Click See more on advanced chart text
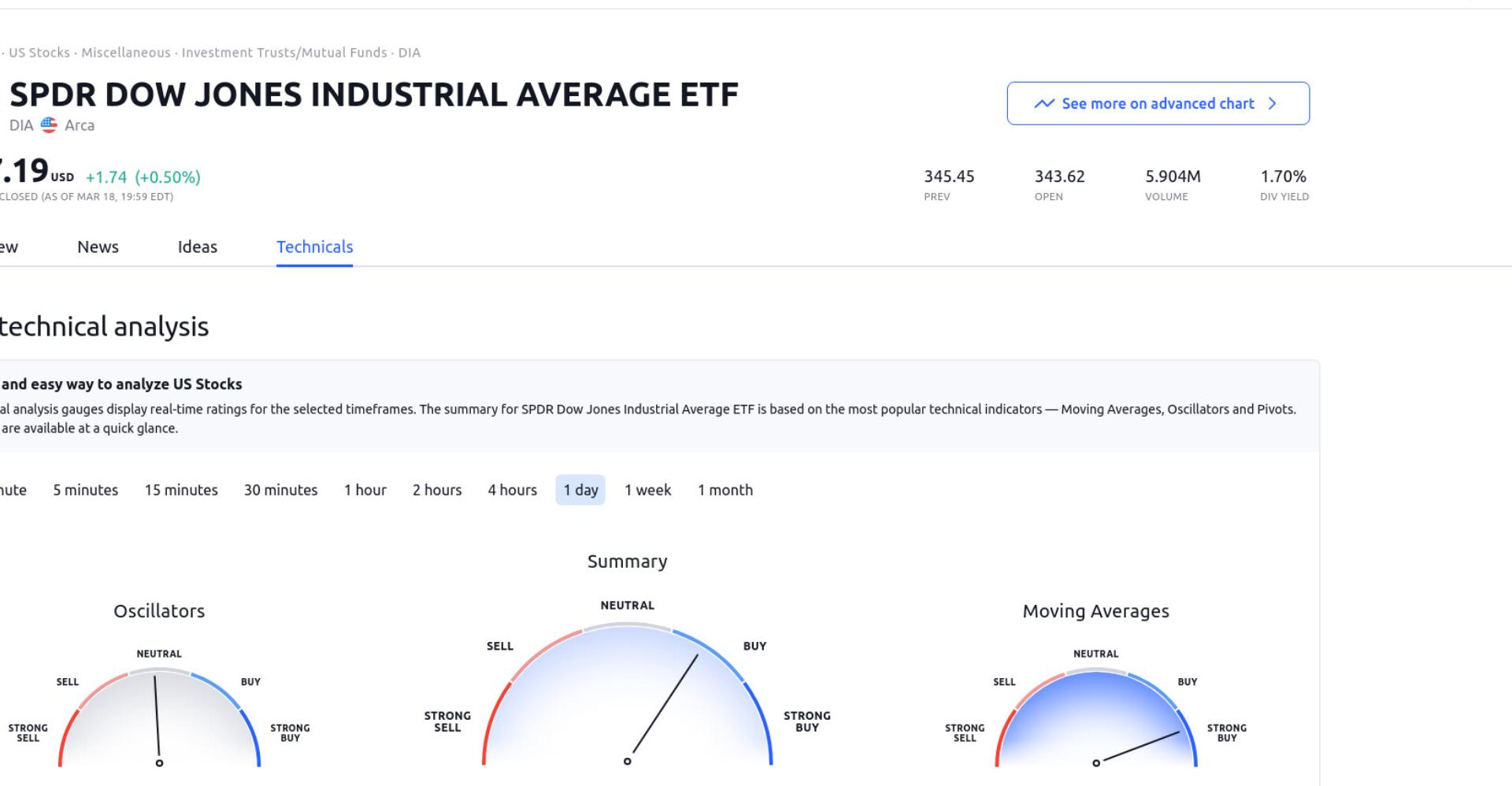This screenshot has width=1512, height=786. [x=1158, y=104]
